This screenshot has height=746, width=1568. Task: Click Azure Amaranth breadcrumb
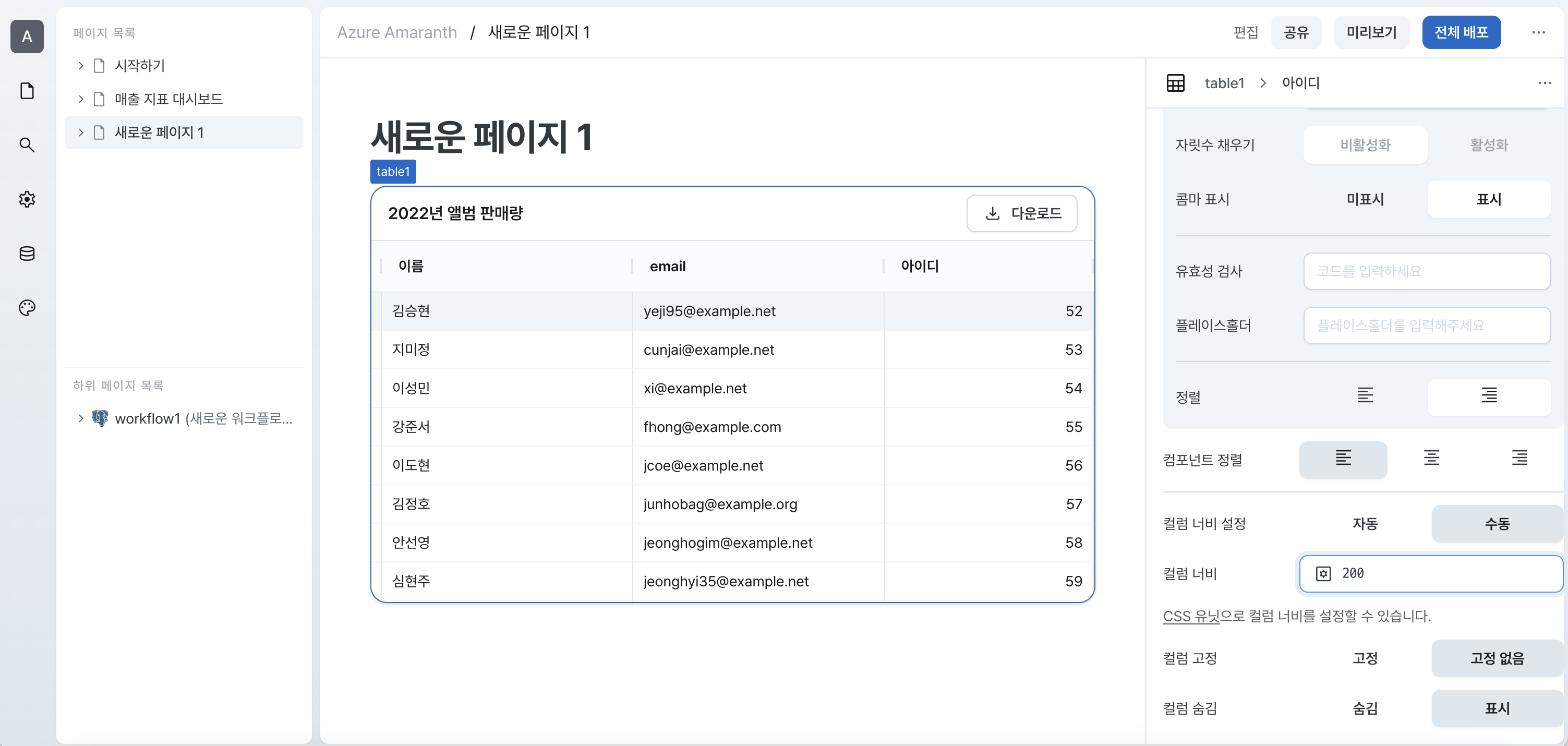click(x=397, y=32)
